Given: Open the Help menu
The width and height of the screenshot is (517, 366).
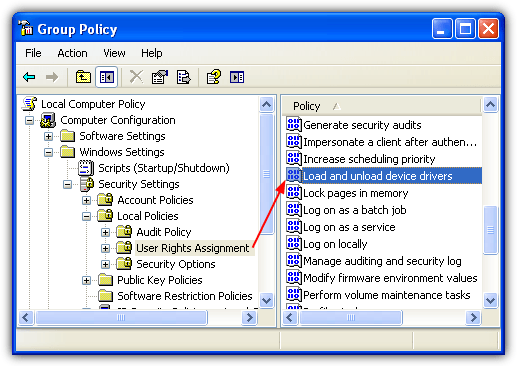Looking at the screenshot, I should pyautogui.click(x=152, y=53).
